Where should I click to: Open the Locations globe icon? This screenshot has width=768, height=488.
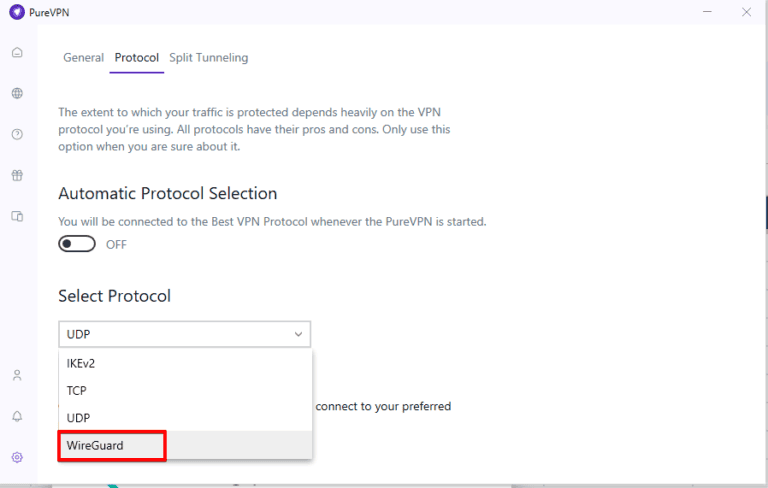click(17, 93)
